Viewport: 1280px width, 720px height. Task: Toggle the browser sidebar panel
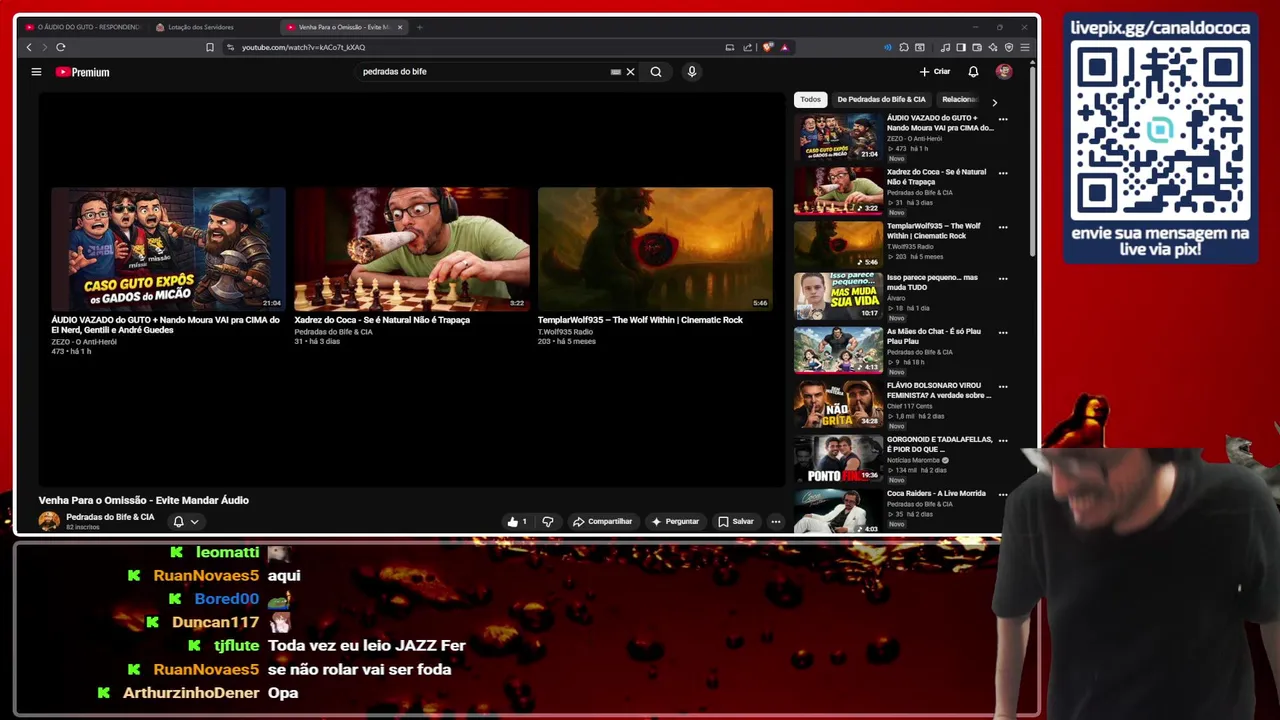coord(961,47)
